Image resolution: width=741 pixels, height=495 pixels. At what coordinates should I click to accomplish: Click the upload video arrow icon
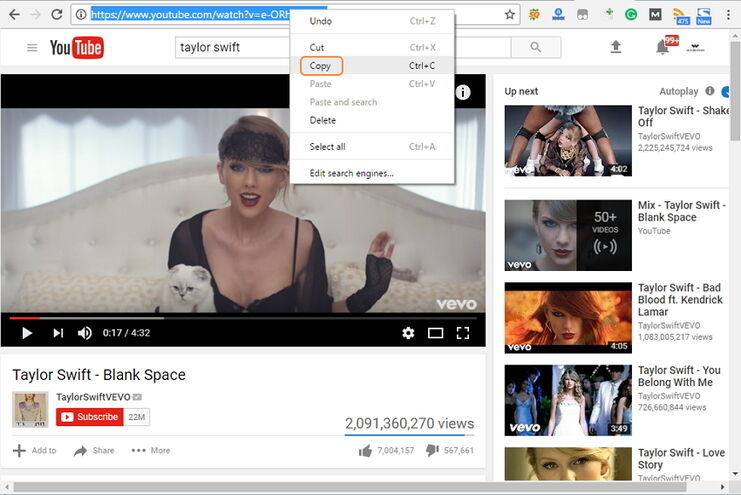coord(616,47)
